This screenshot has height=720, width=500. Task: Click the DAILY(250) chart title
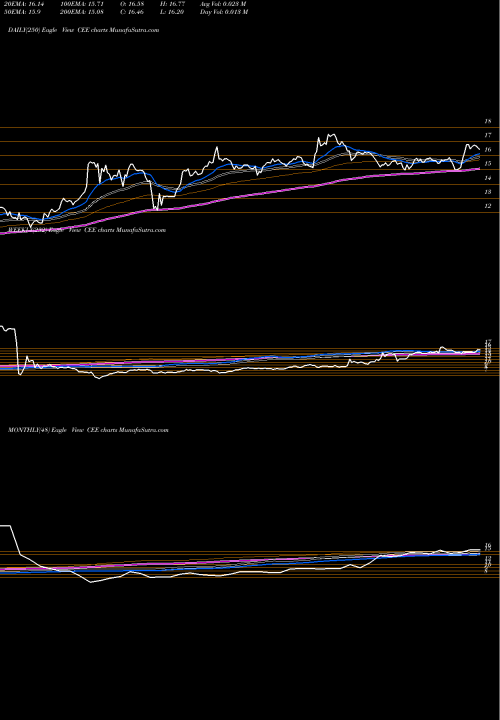84,30
